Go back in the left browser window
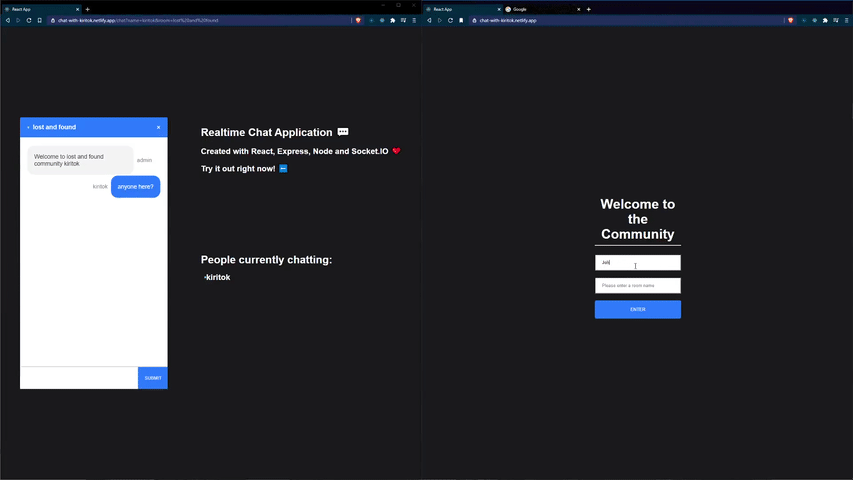853x480 pixels. click(8, 20)
